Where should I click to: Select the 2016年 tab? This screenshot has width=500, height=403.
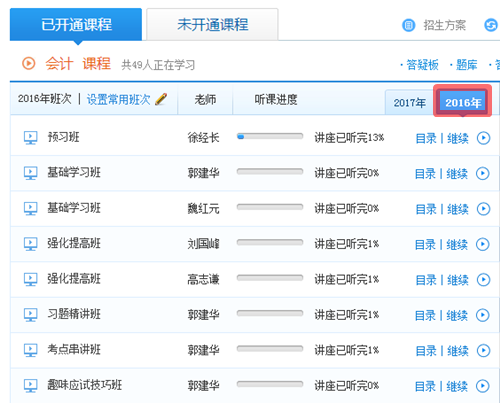point(462,102)
